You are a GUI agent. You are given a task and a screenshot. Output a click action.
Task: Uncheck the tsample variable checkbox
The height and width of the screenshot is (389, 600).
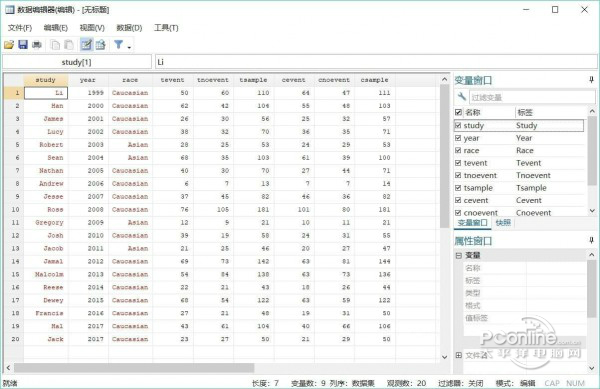pos(458,188)
